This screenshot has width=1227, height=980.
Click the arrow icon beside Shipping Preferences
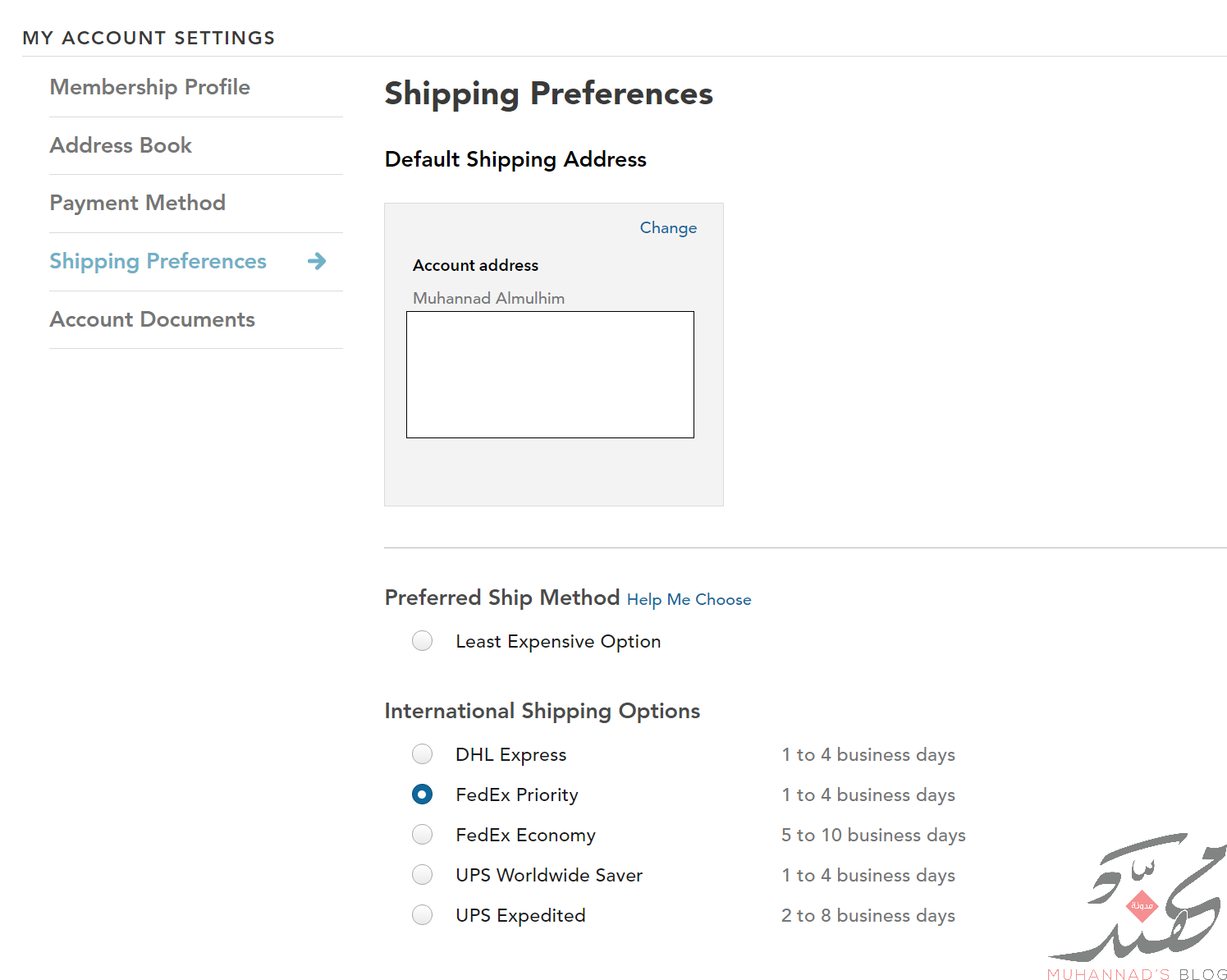point(317,262)
